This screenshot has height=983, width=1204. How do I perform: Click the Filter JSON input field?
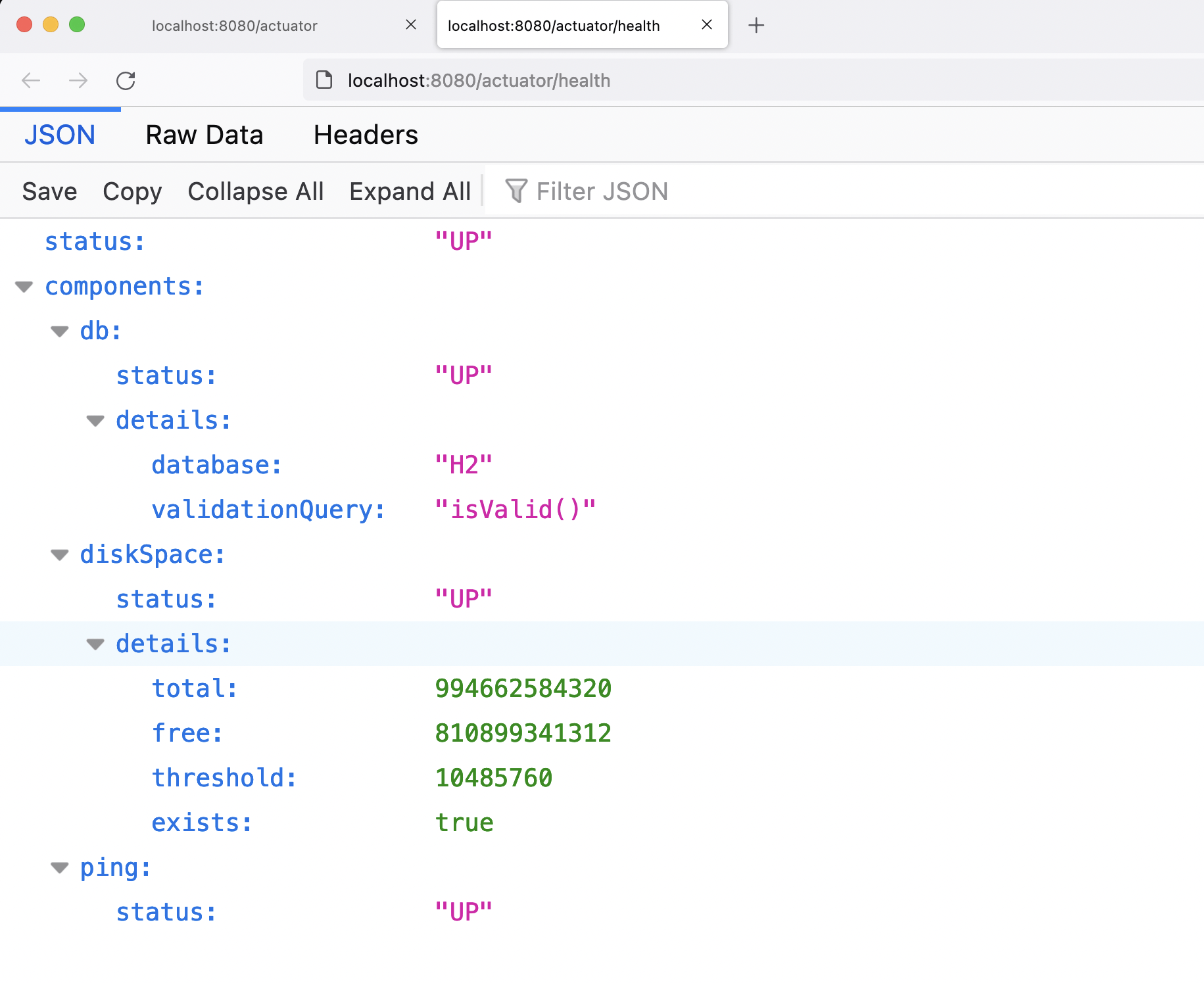pyautogui.click(x=602, y=191)
